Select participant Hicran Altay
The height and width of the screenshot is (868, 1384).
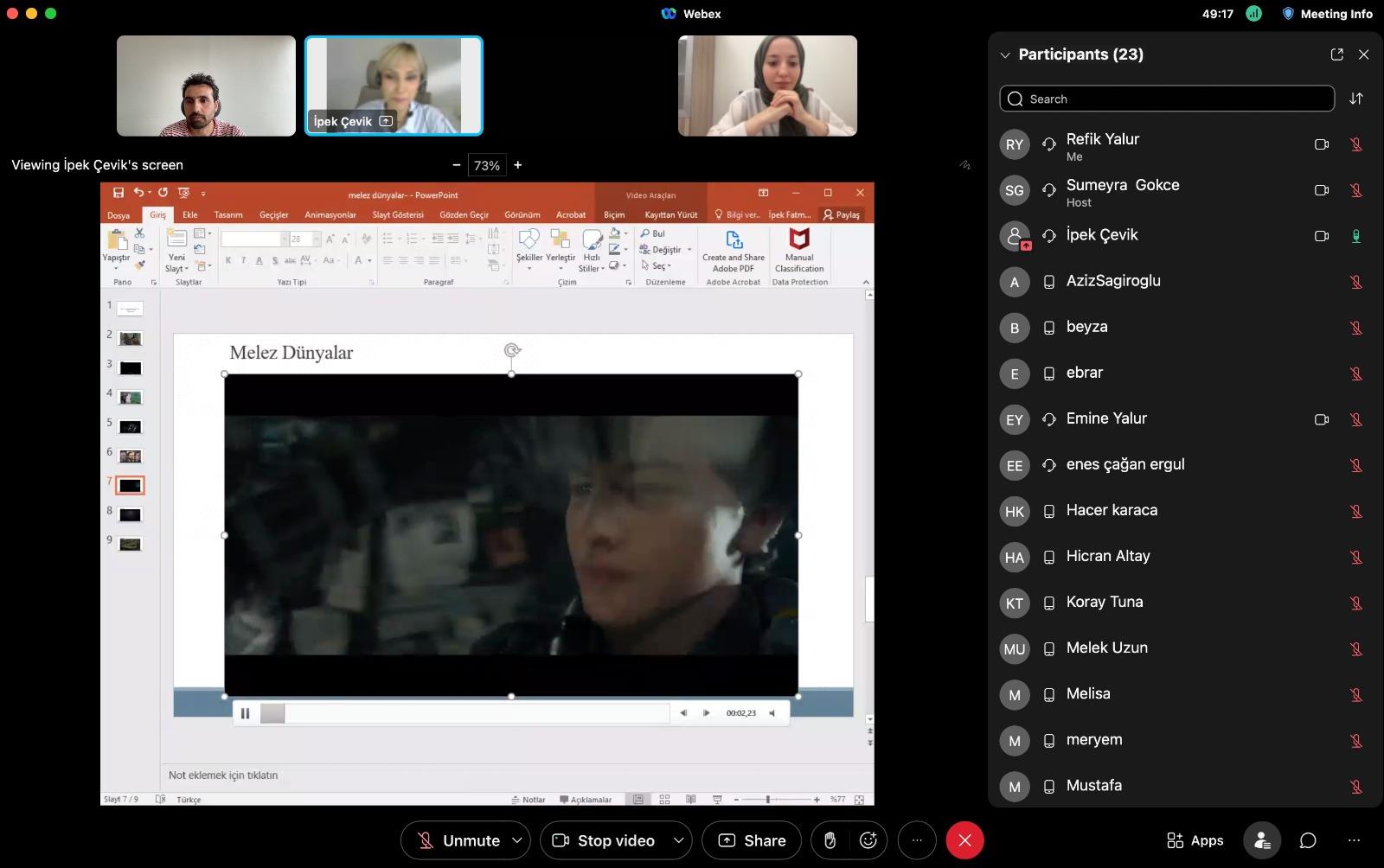tap(1185, 557)
